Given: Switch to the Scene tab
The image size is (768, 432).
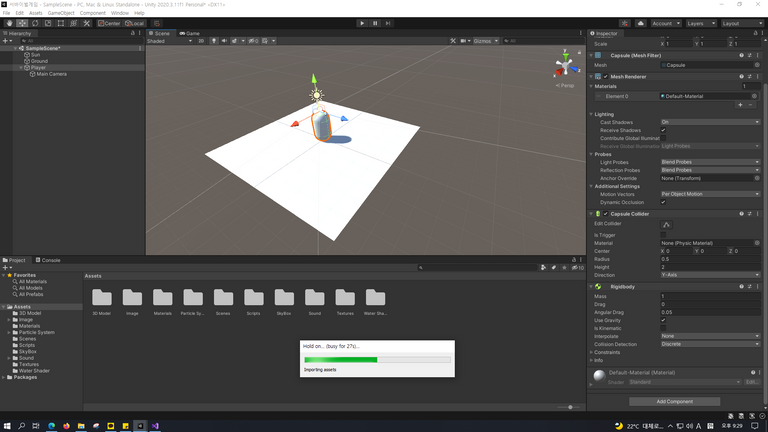Looking at the screenshot, I should 160,33.
